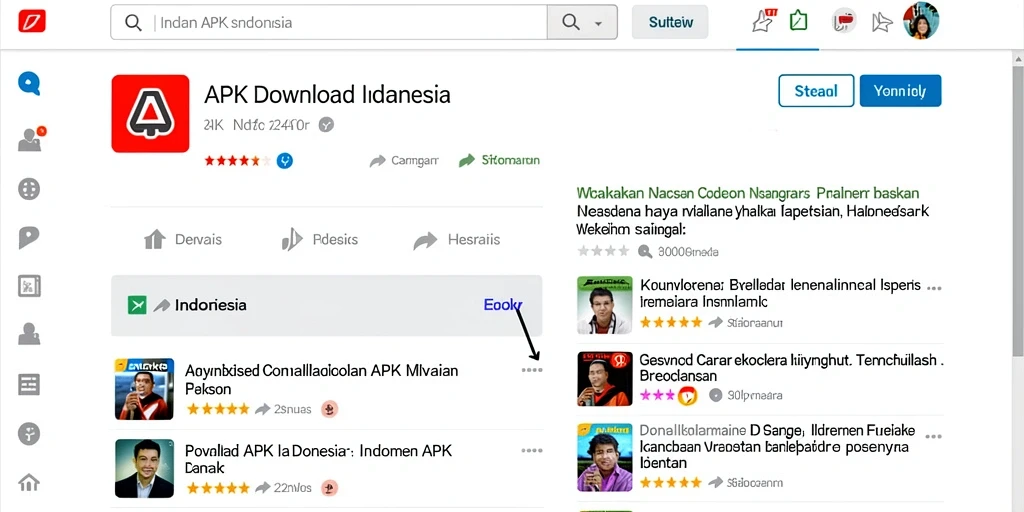This screenshot has height=512, width=1024.
Task: Click the square image sidebar icon
Action: [29, 286]
